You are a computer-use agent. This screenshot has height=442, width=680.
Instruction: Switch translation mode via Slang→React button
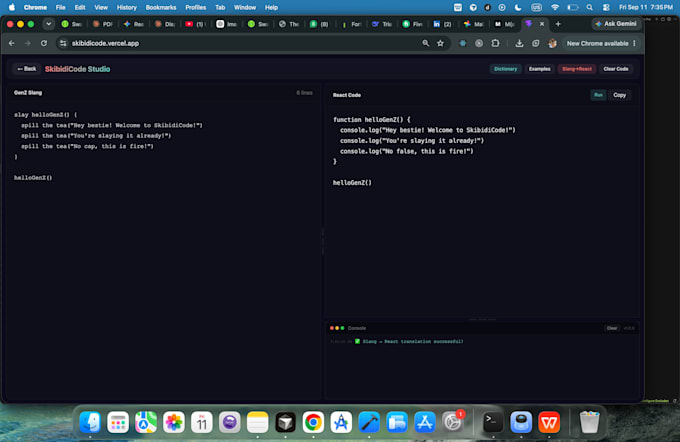click(577, 69)
